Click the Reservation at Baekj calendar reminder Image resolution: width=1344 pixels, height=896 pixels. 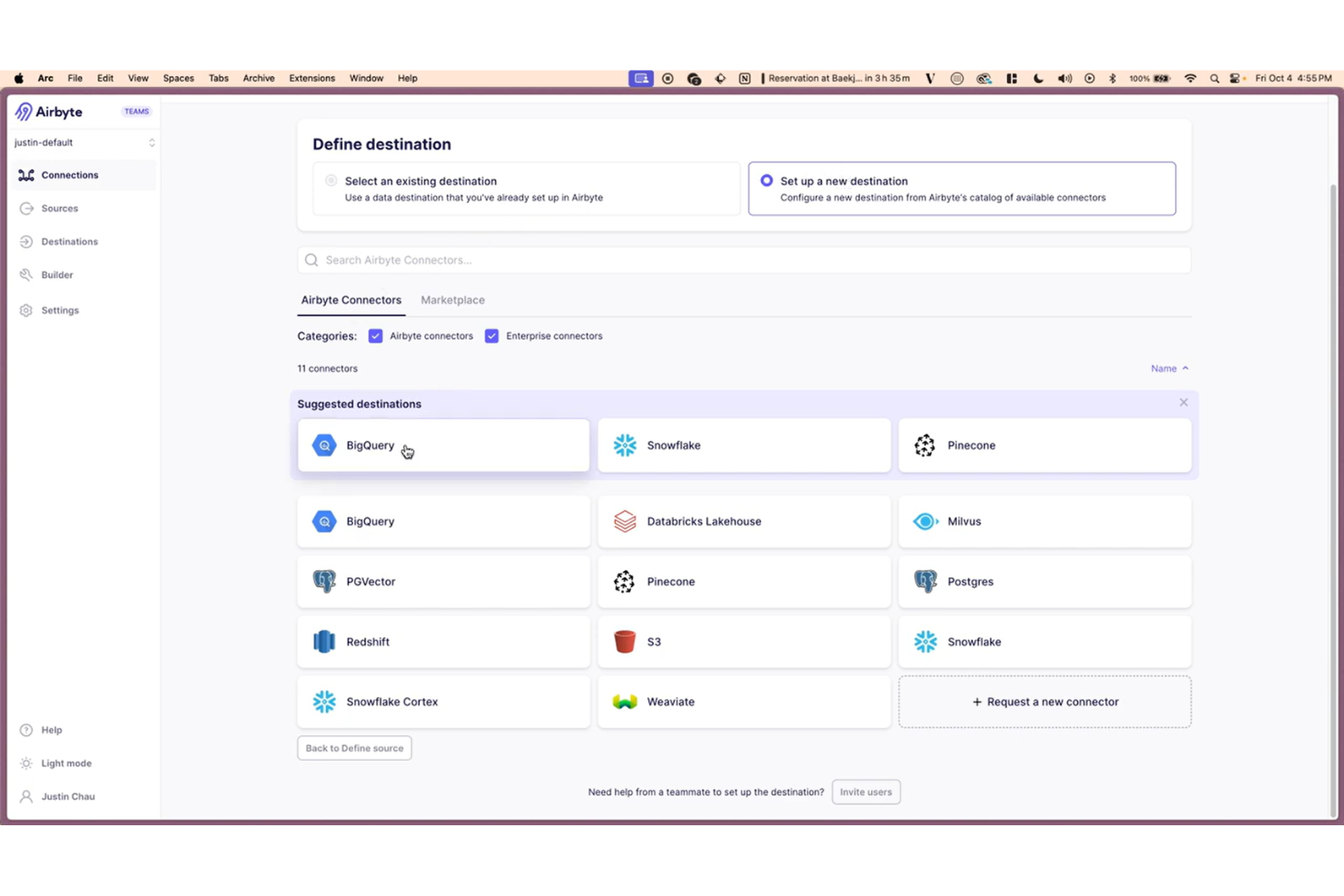click(835, 78)
